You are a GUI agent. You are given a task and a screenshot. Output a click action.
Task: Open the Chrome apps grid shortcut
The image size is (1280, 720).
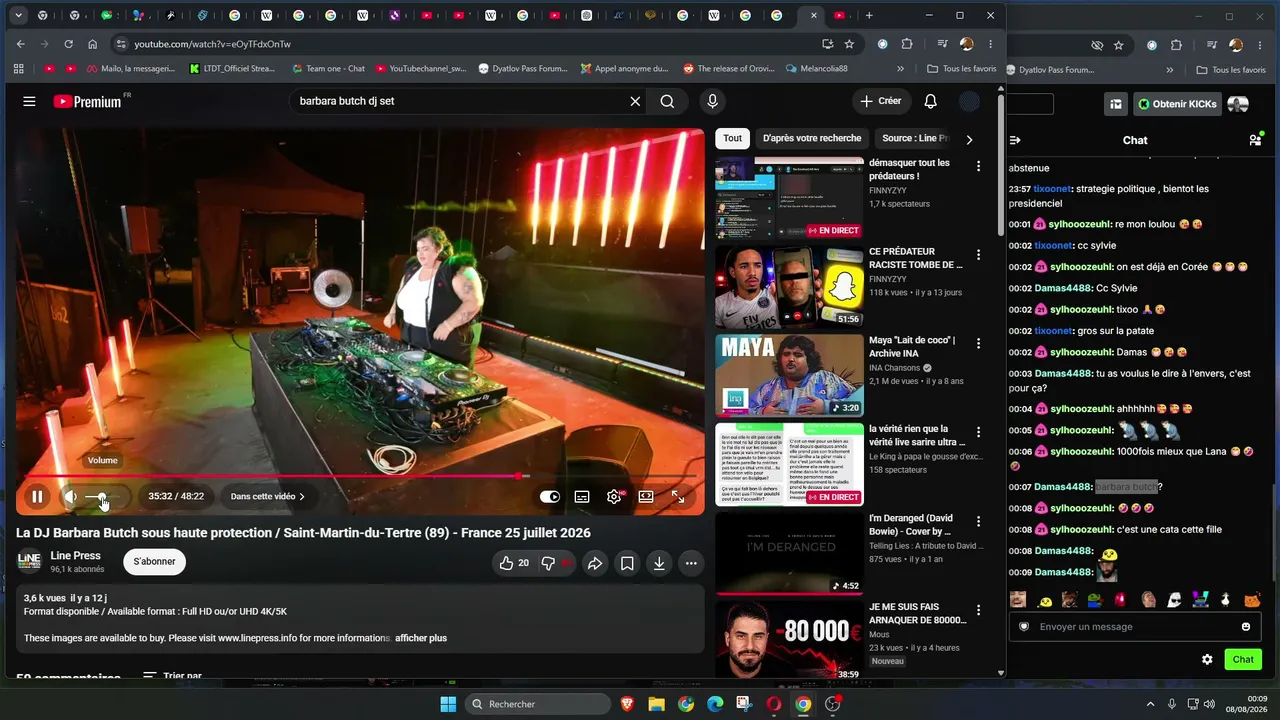pyautogui.click(x=18, y=69)
